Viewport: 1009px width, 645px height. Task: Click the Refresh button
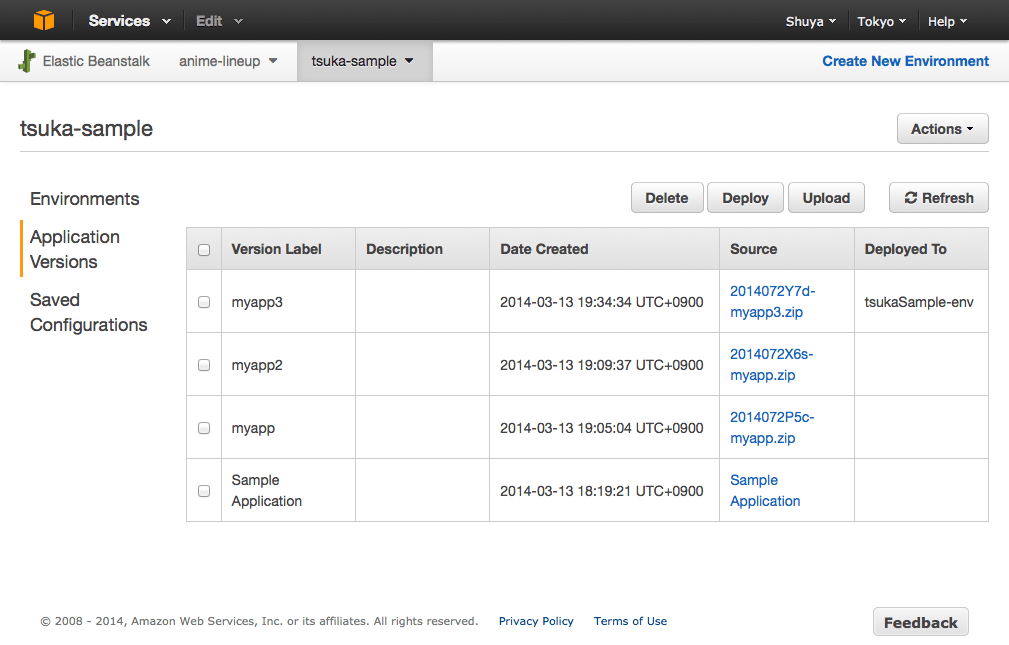[938, 198]
